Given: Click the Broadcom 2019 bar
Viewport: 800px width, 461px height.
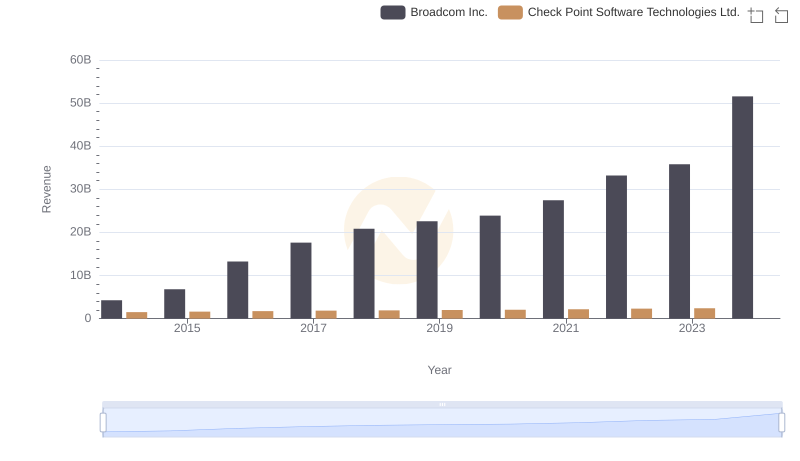Looking at the screenshot, I should coord(427,270).
